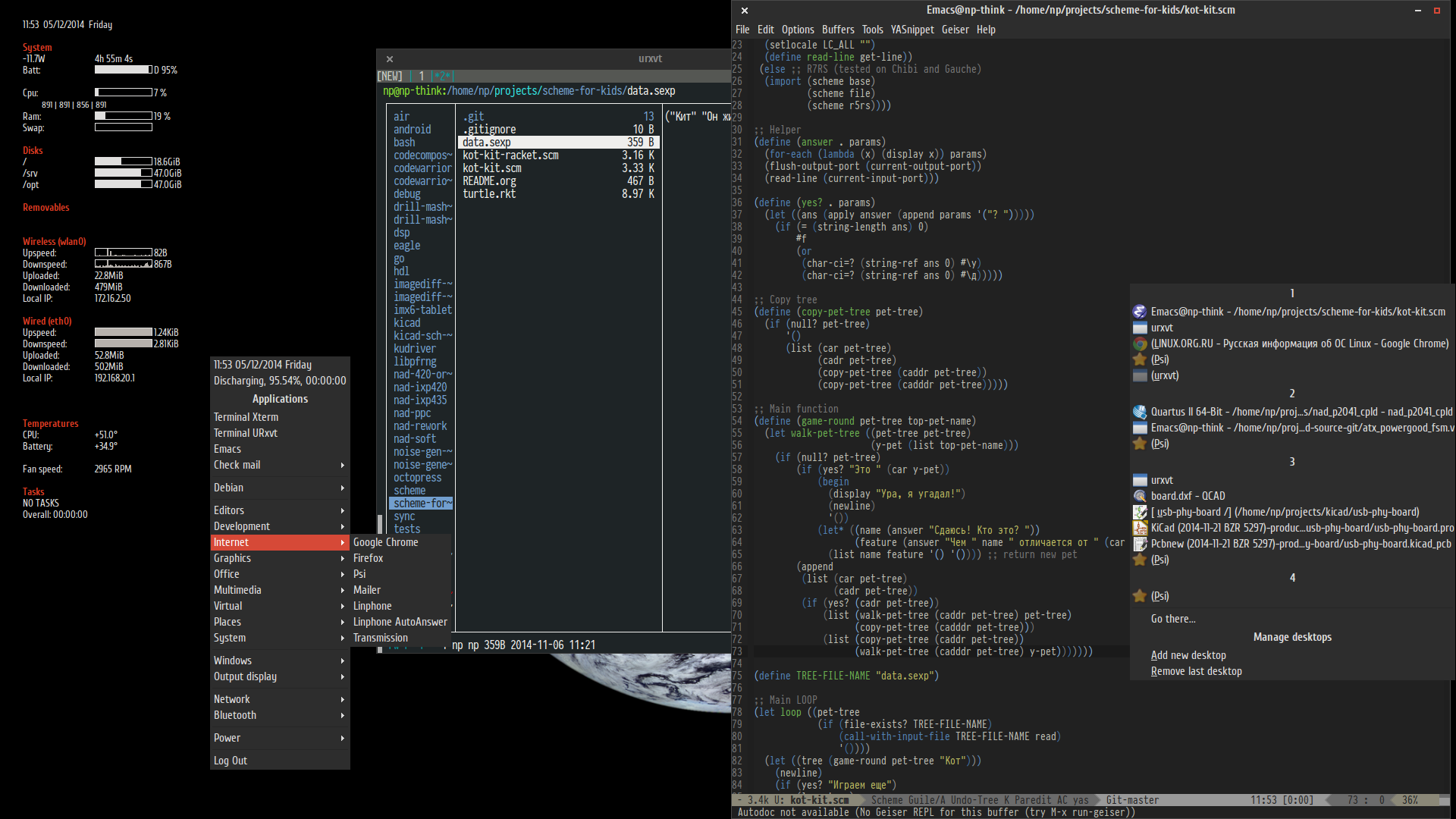Select Emacs in Applications menu
1456x819 pixels.
point(280,449)
